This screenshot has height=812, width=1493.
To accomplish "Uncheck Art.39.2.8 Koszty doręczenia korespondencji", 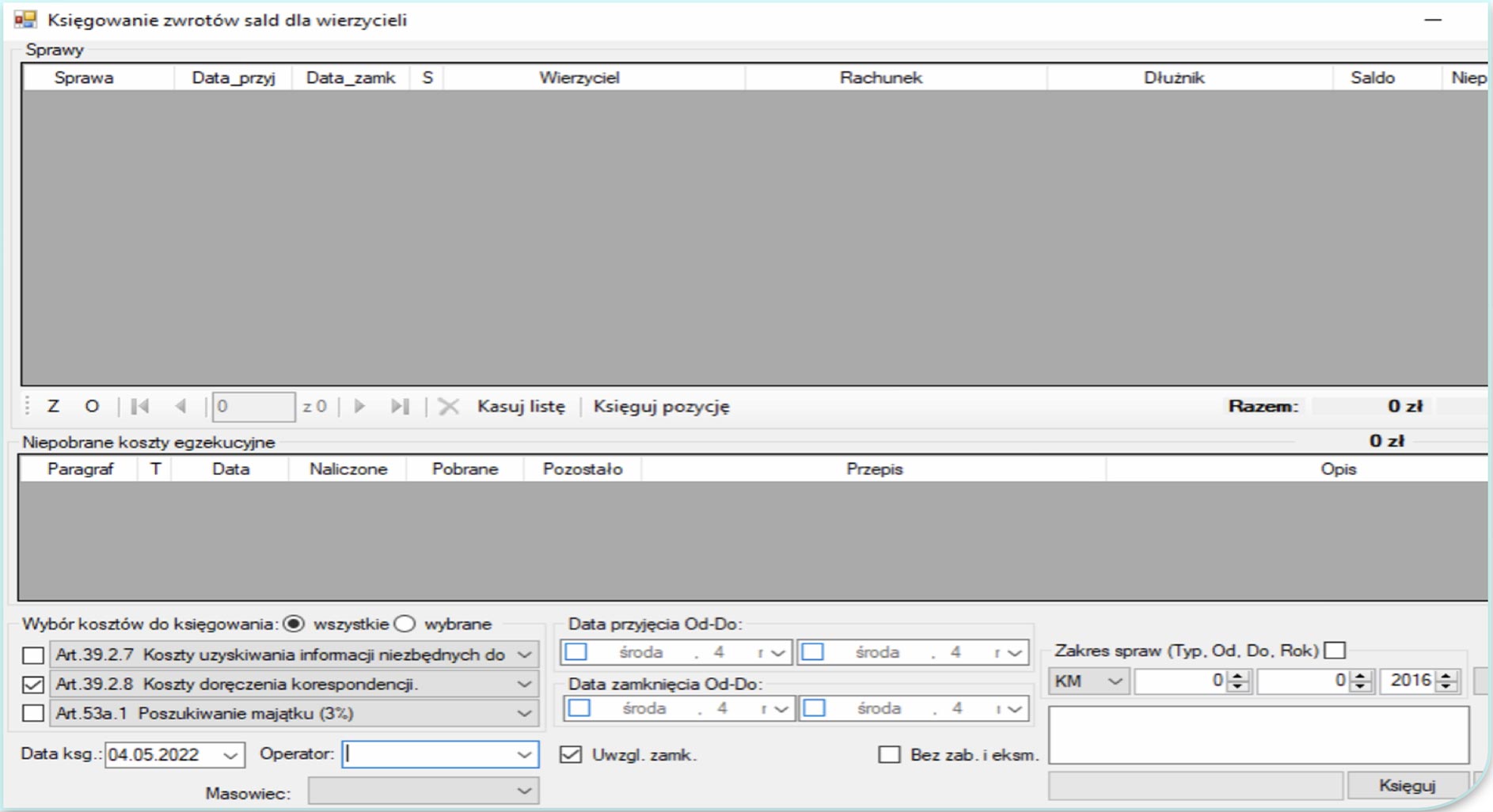I will [33, 685].
